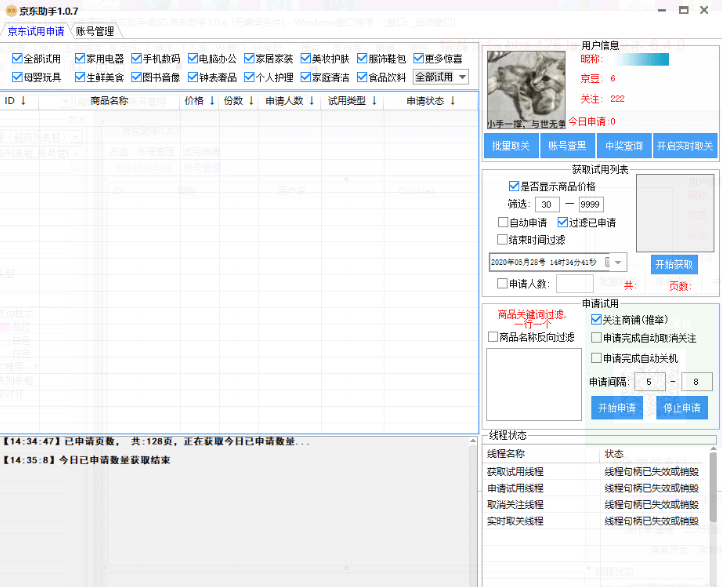The height and width of the screenshot is (587, 722).
Task: Click the 停止申请 button
Action: point(682,407)
